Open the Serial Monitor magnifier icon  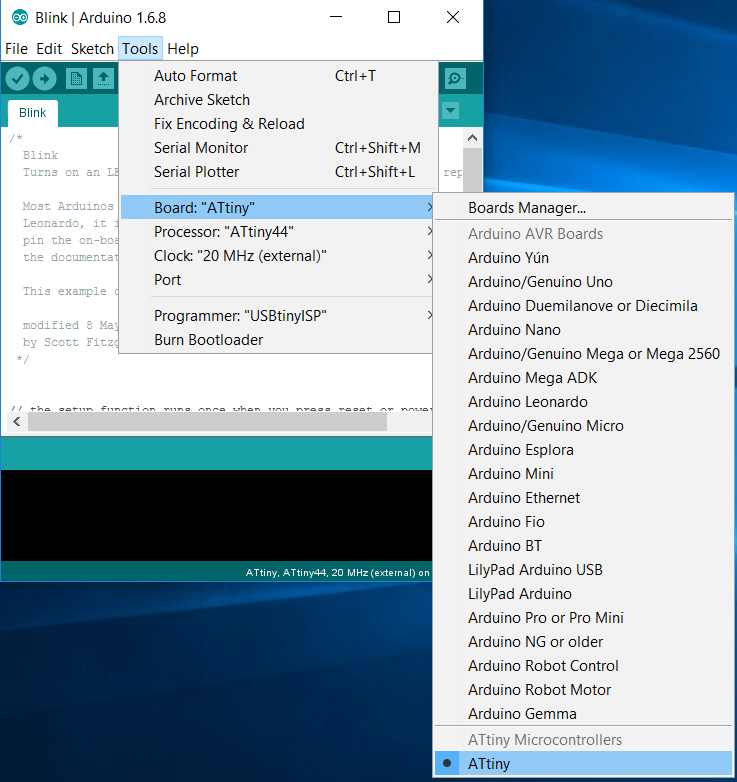pos(455,79)
